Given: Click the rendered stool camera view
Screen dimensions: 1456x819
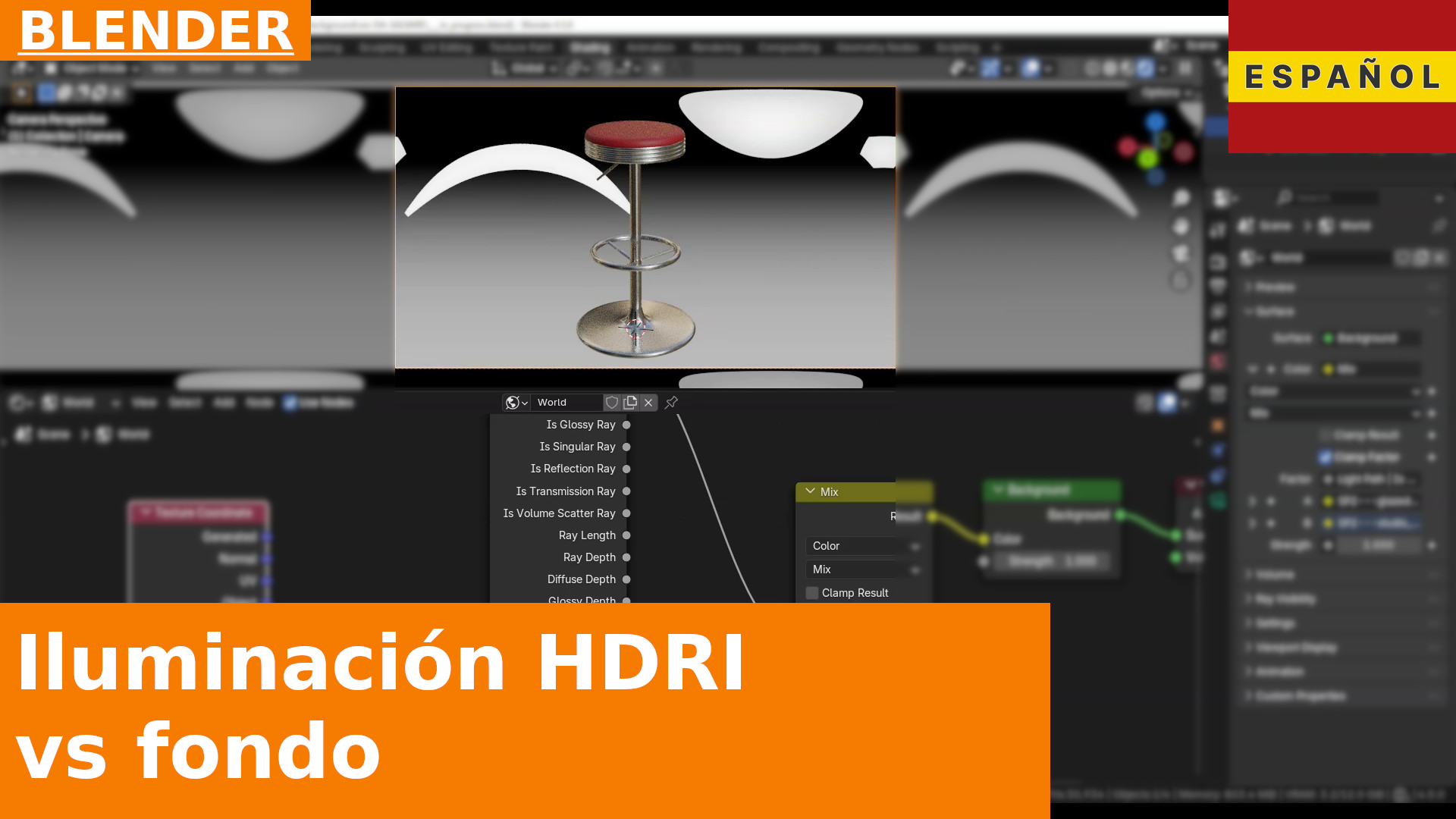Looking at the screenshot, I should click(x=645, y=227).
